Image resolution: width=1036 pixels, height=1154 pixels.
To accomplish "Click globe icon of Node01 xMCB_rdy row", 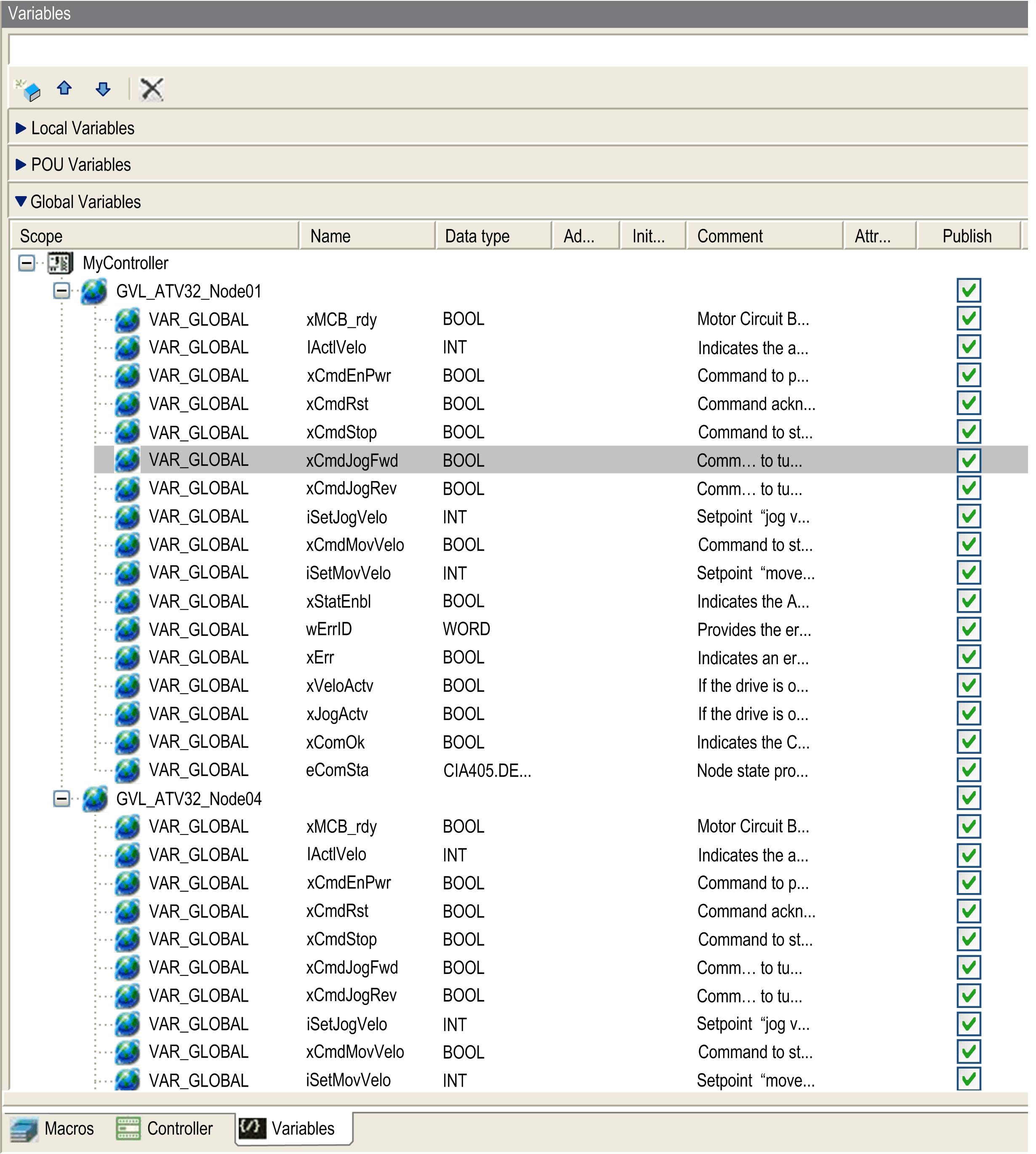I will 128,320.
